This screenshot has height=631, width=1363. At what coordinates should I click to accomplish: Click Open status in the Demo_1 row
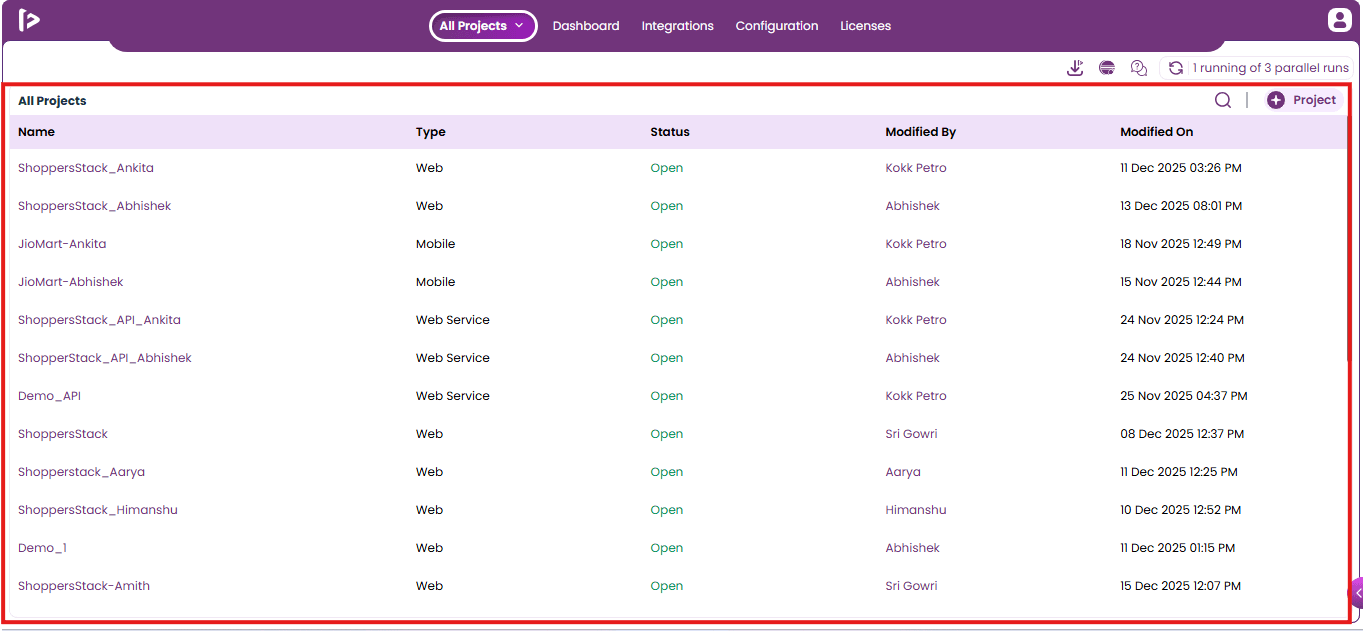667,548
